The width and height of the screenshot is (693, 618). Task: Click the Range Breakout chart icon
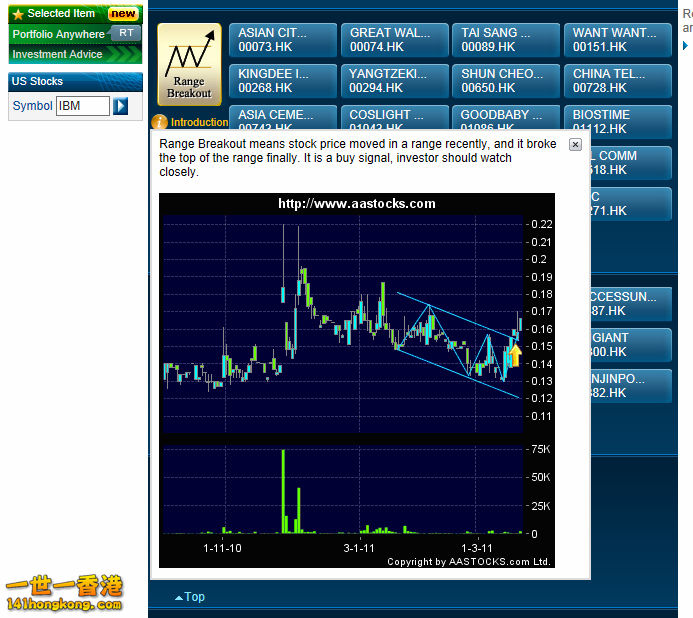click(x=189, y=65)
